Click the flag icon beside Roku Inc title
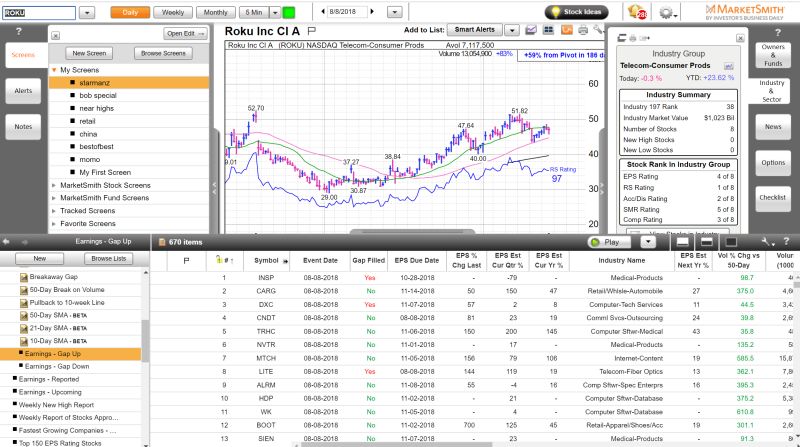Image resolution: width=800 pixels, height=447 pixels. point(312,31)
